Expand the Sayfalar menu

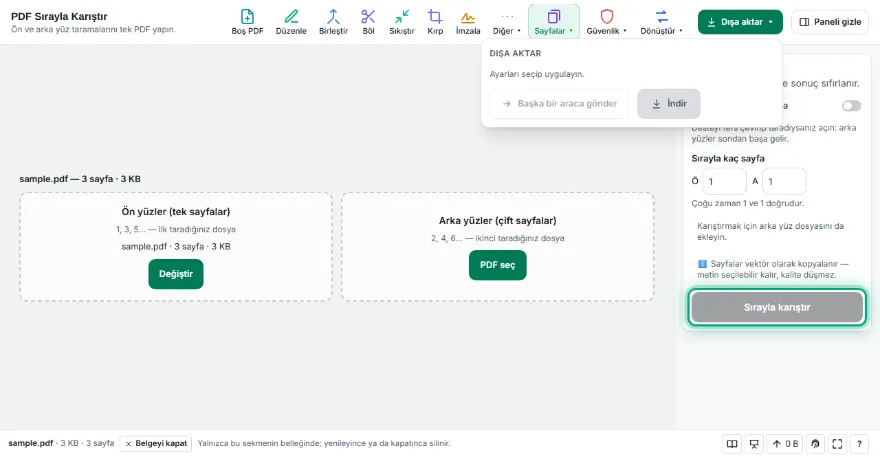553,22
